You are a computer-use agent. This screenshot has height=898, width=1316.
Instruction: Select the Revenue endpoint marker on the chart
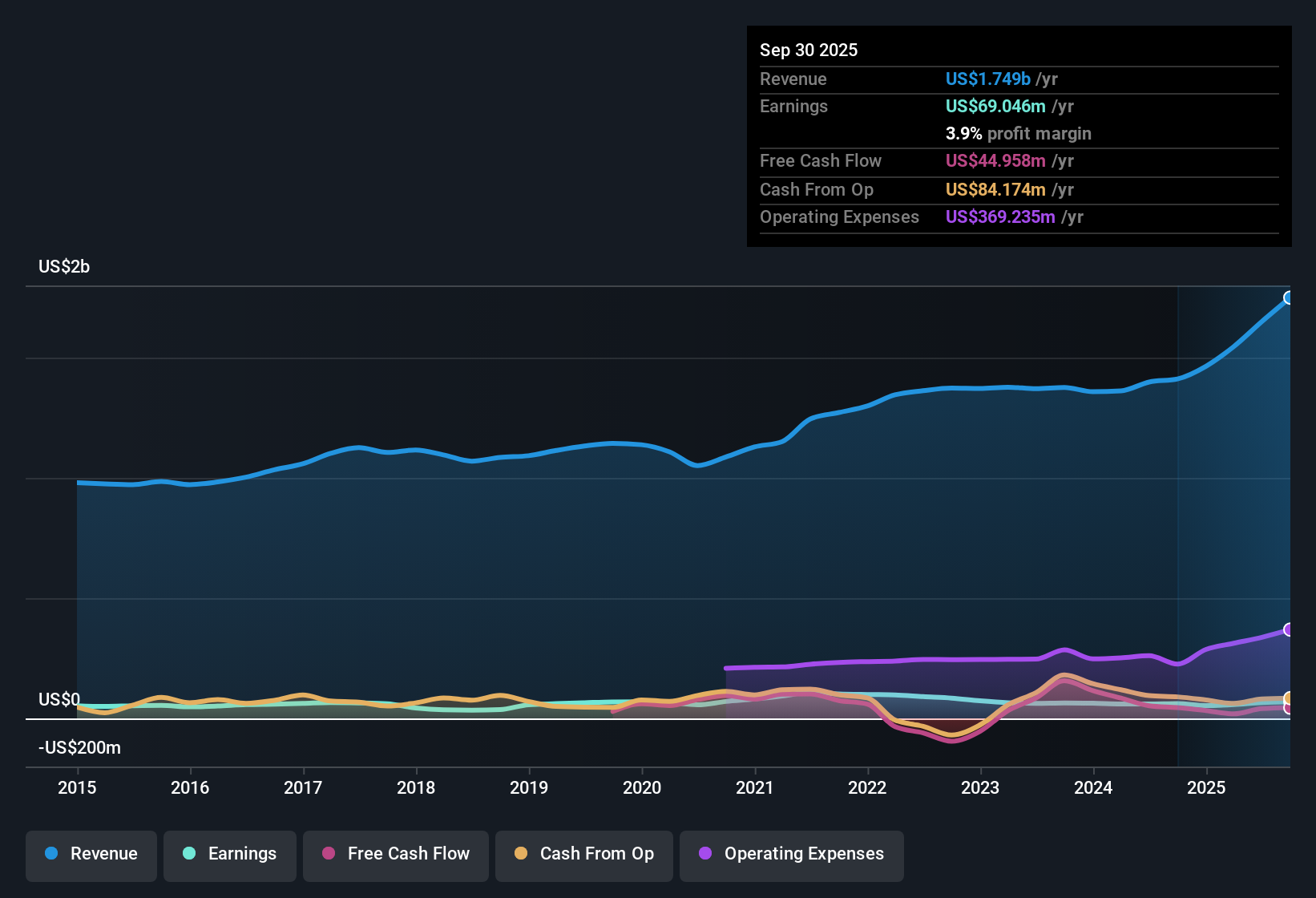pyautogui.click(x=1289, y=297)
